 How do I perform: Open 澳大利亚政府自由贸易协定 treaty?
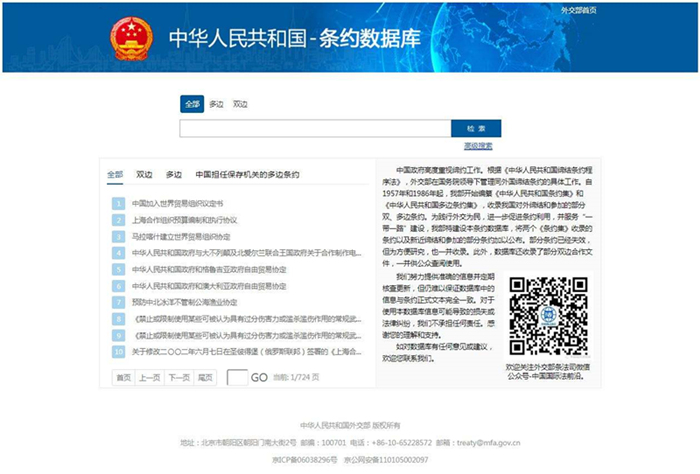[x=209, y=286]
